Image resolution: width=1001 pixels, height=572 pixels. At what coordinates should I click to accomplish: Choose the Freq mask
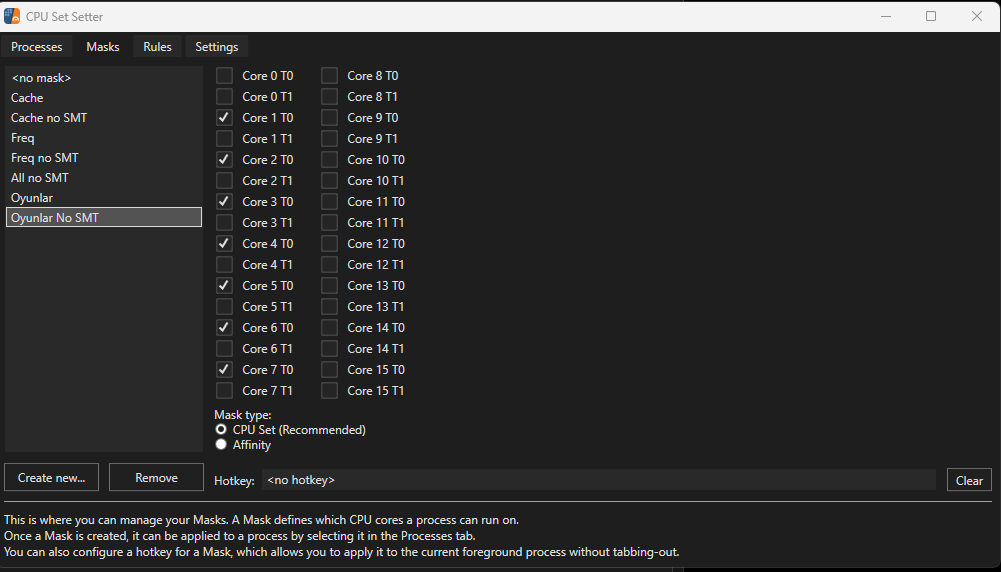[x=103, y=138]
